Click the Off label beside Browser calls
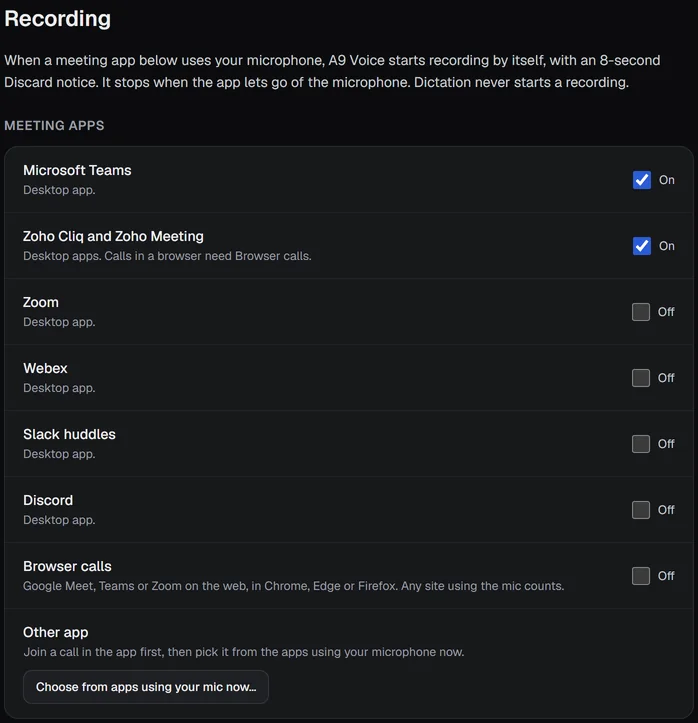Screen dimensions: 698x723 666,575
